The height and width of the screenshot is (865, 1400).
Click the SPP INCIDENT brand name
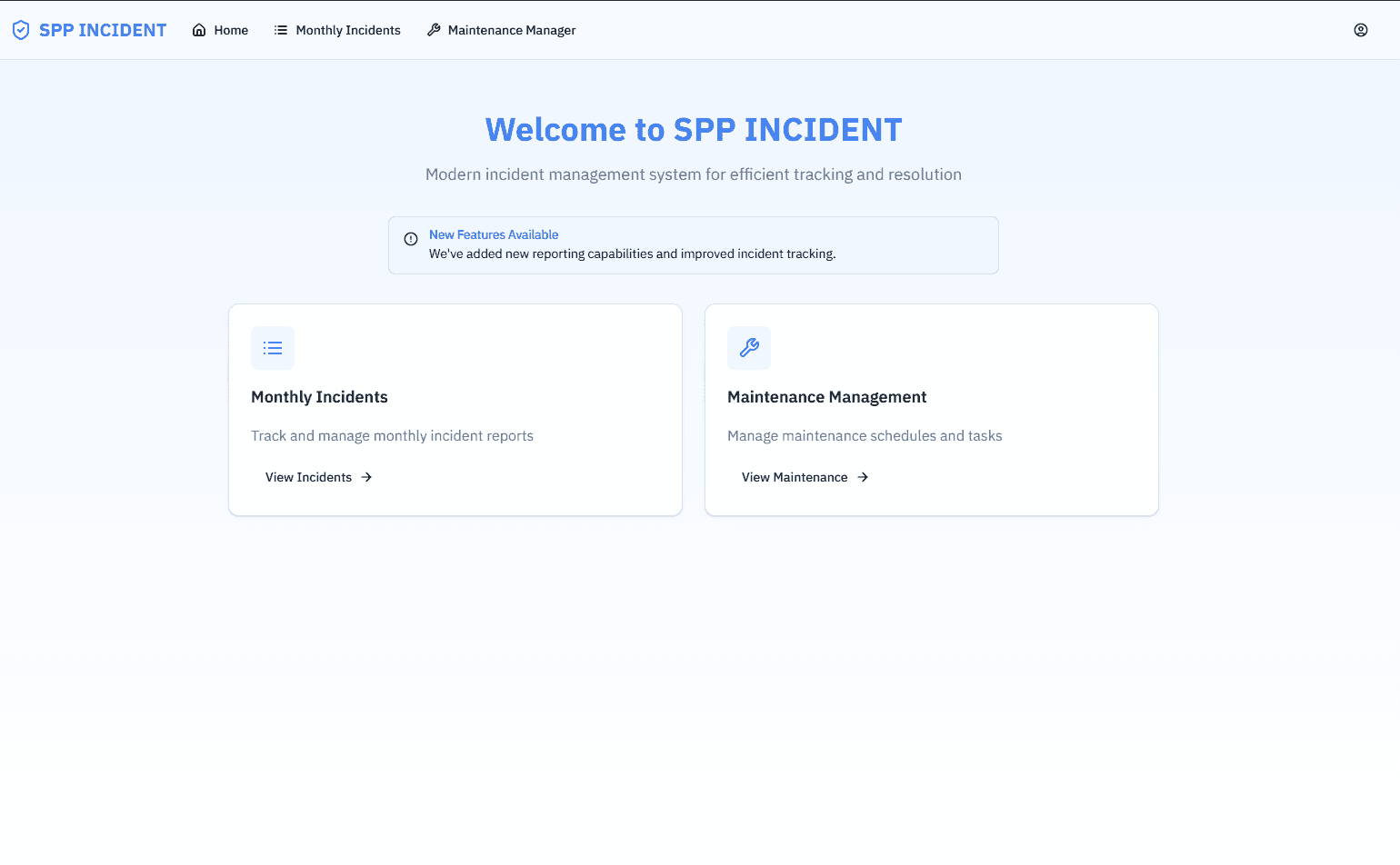coord(103,30)
